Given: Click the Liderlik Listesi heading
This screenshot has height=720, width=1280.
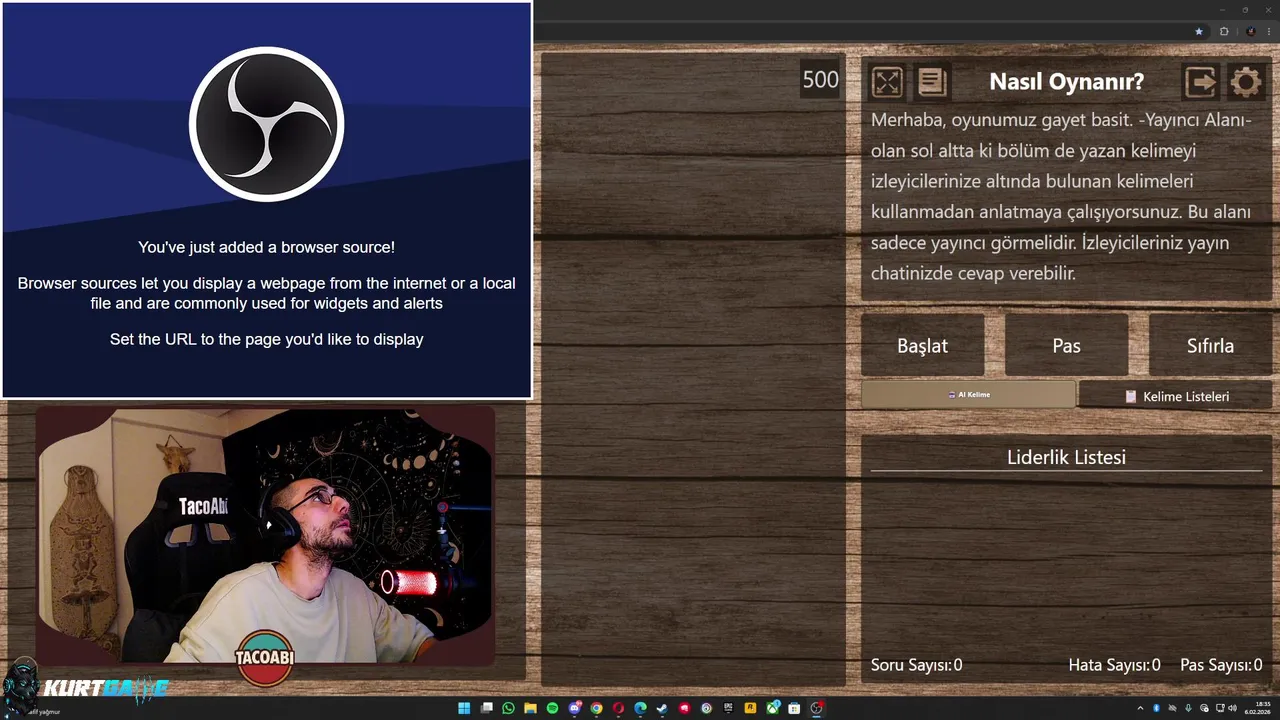Looking at the screenshot, I should pyautogui.click(x=1066, y=457).
